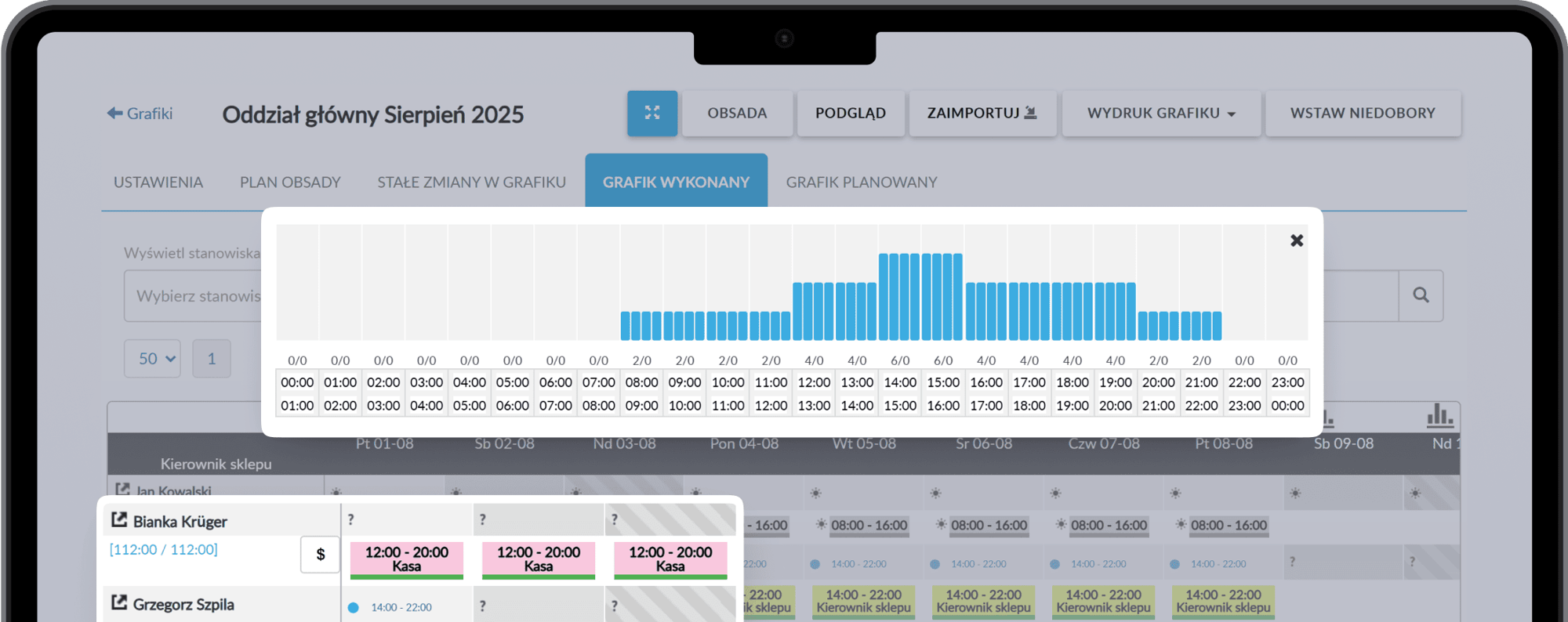Image resolution: width=1568 pixels, height=622 pixels.
Task: Click the Pt 01-08 column header
Action: pyautogui.click(x=384, y=443)
